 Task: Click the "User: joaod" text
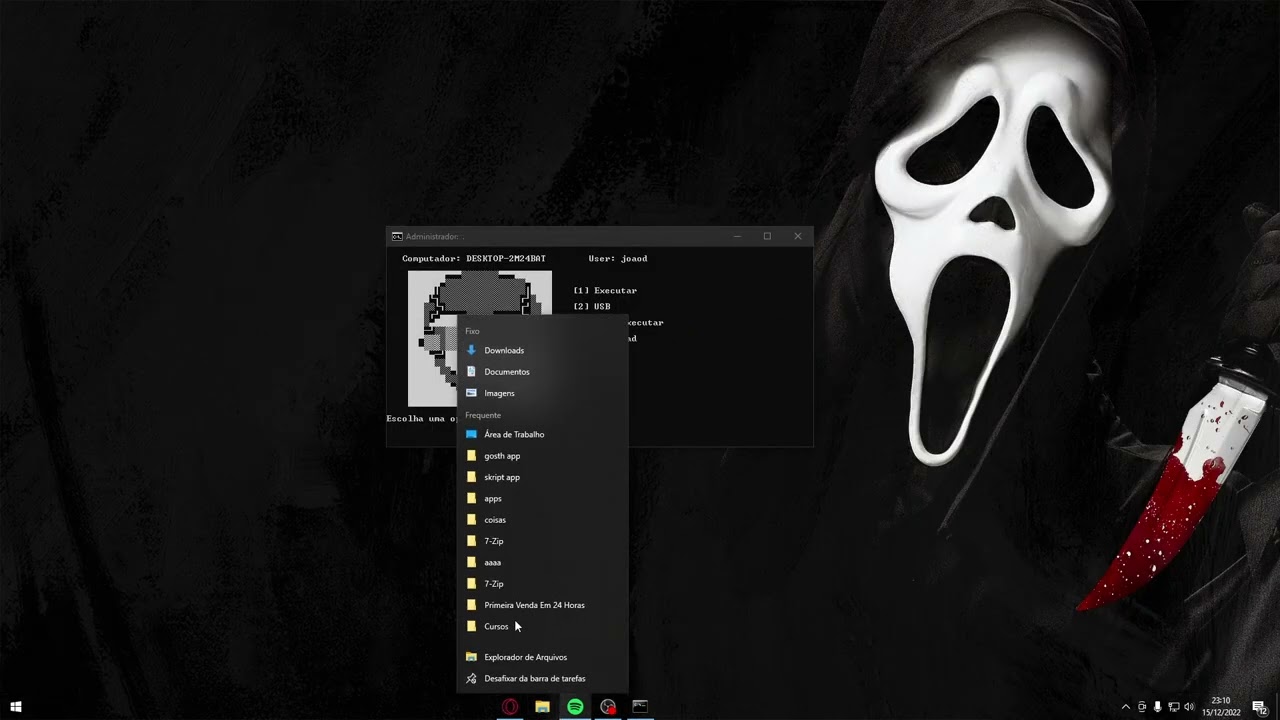pyautogui.click(x=618, y=258)
